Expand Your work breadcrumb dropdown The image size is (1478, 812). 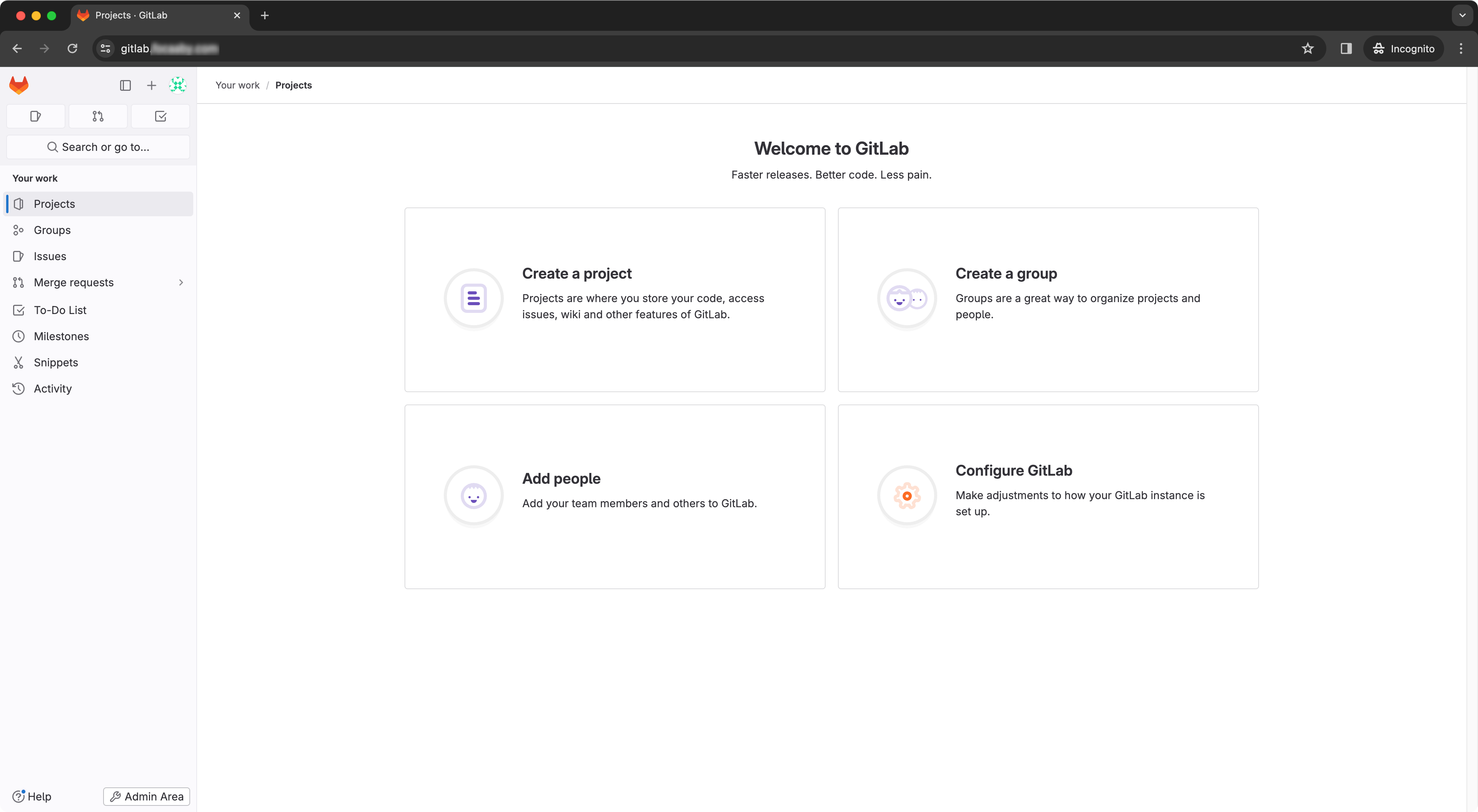pyautogui.click(x=237, y=85)
